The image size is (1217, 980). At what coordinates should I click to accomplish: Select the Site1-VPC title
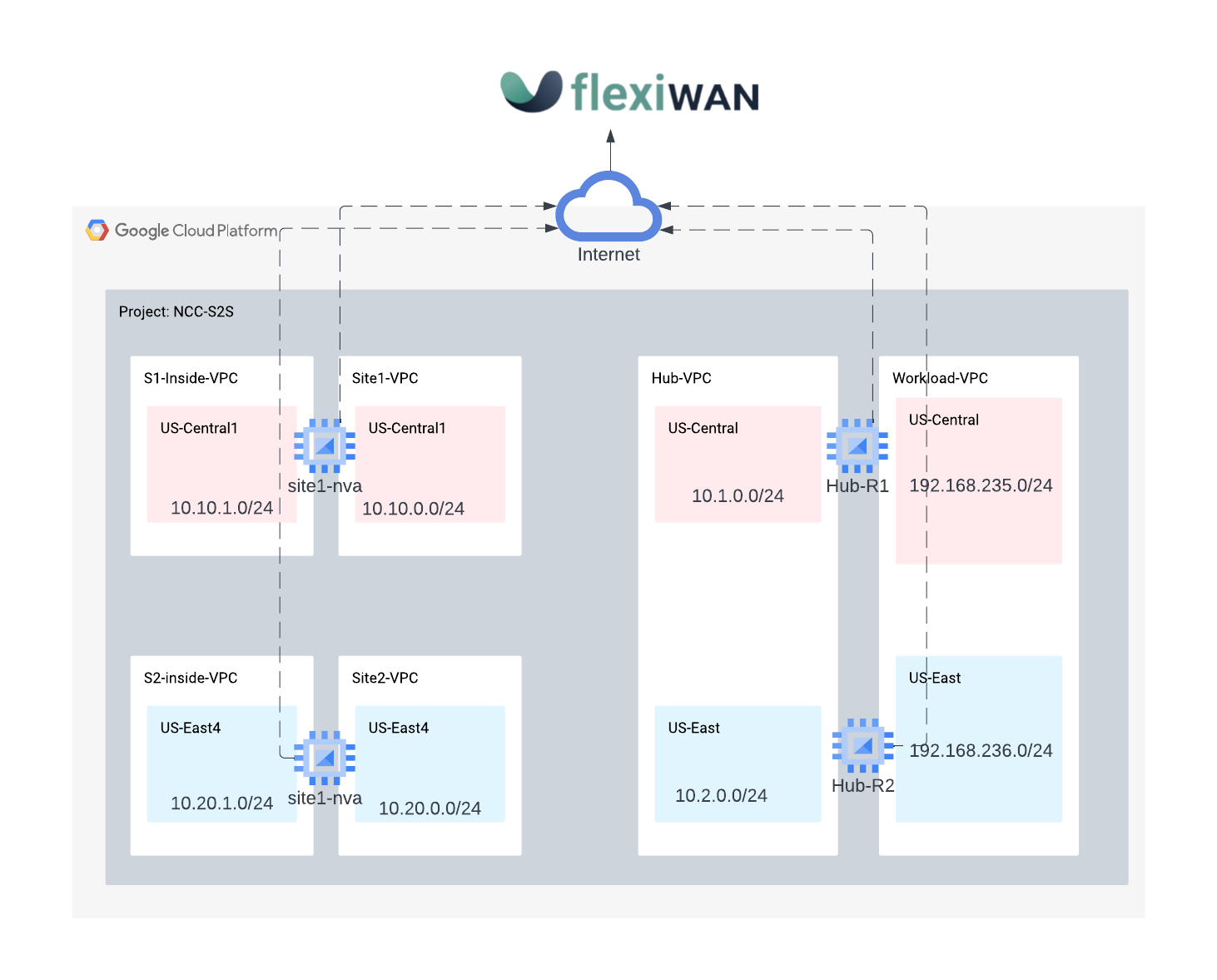tap(385, 378)
